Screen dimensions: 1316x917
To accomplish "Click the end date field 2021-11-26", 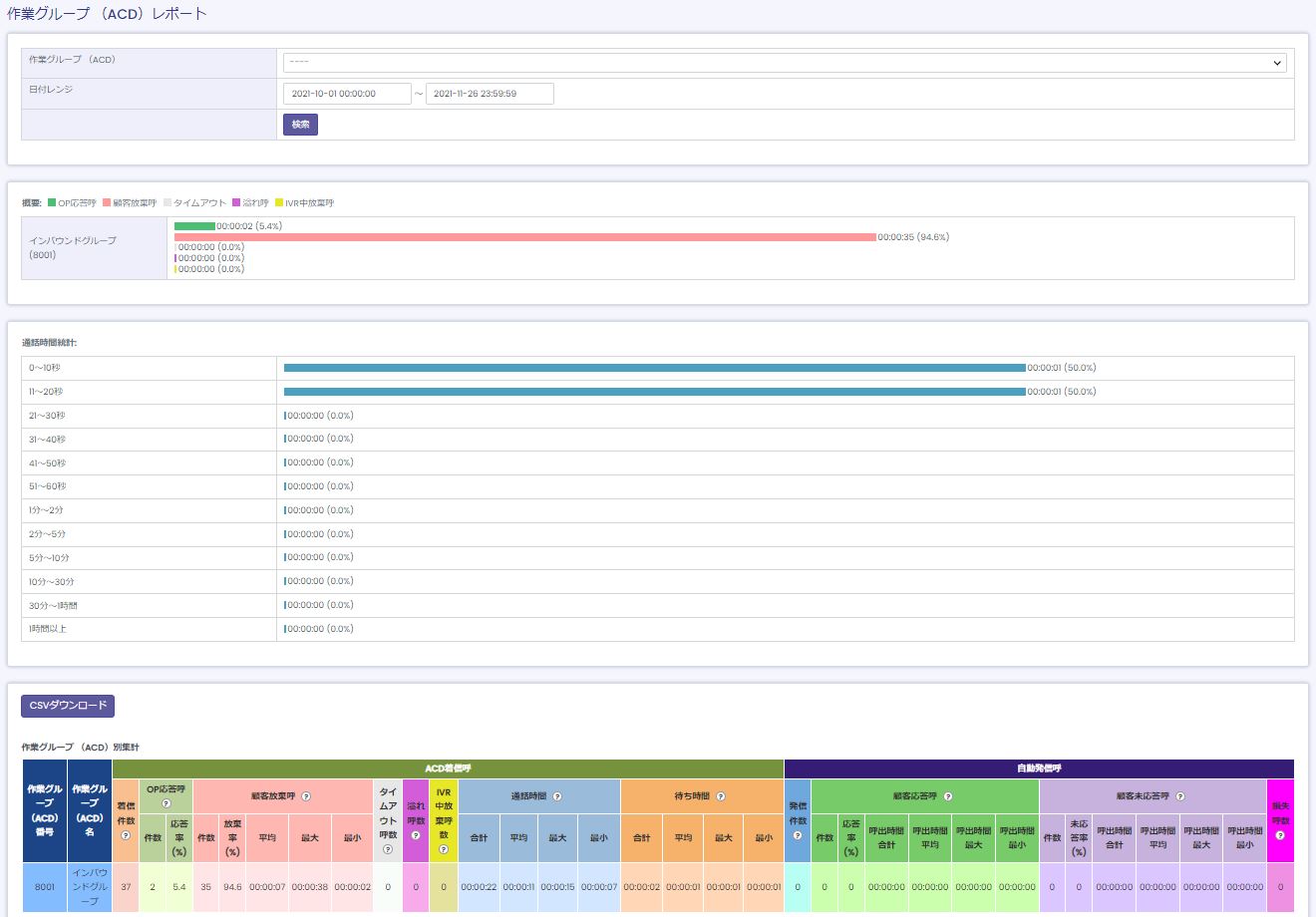I will pos(490,94).
